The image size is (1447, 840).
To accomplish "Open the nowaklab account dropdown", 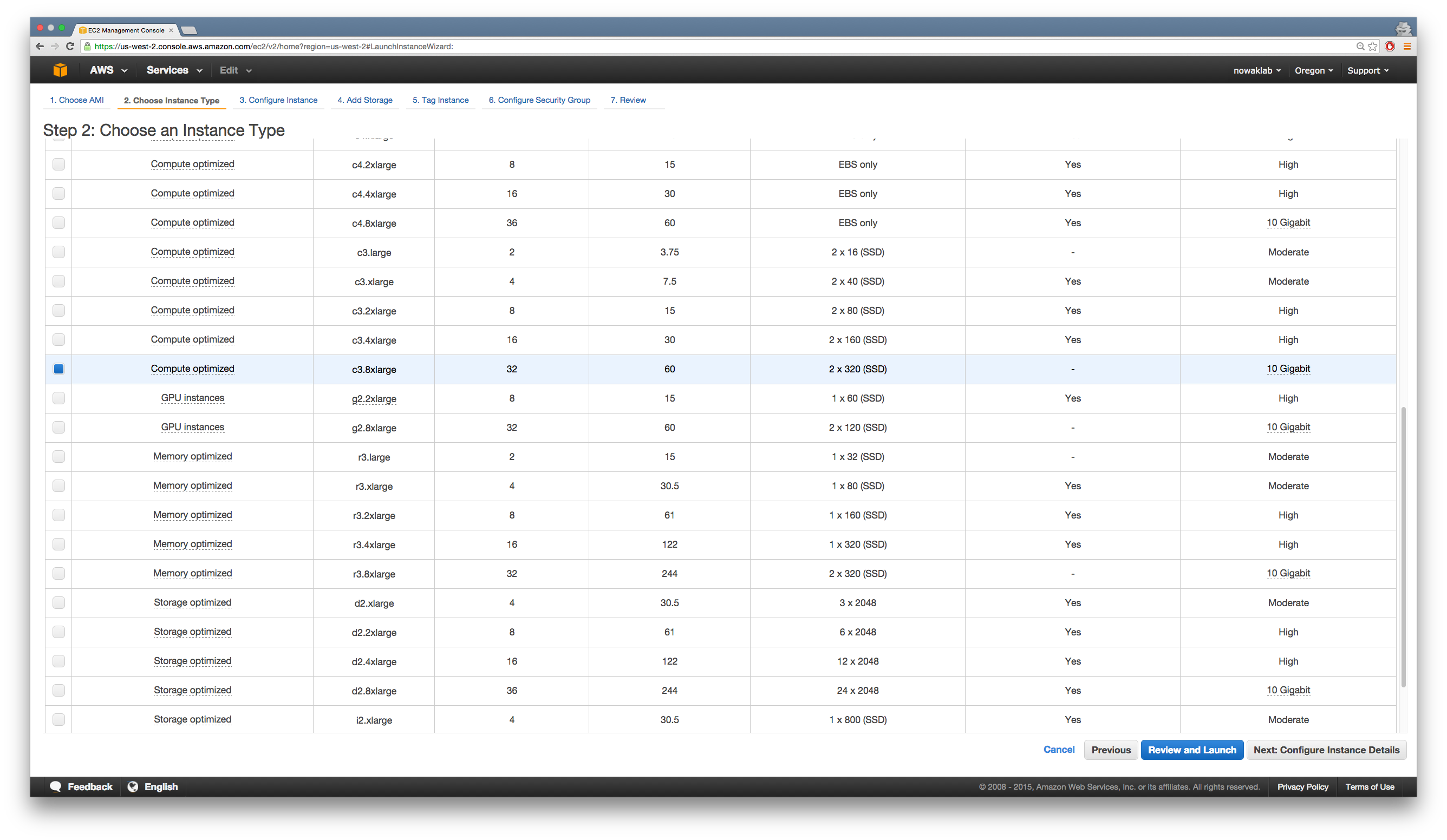I will click(1256, 70).
